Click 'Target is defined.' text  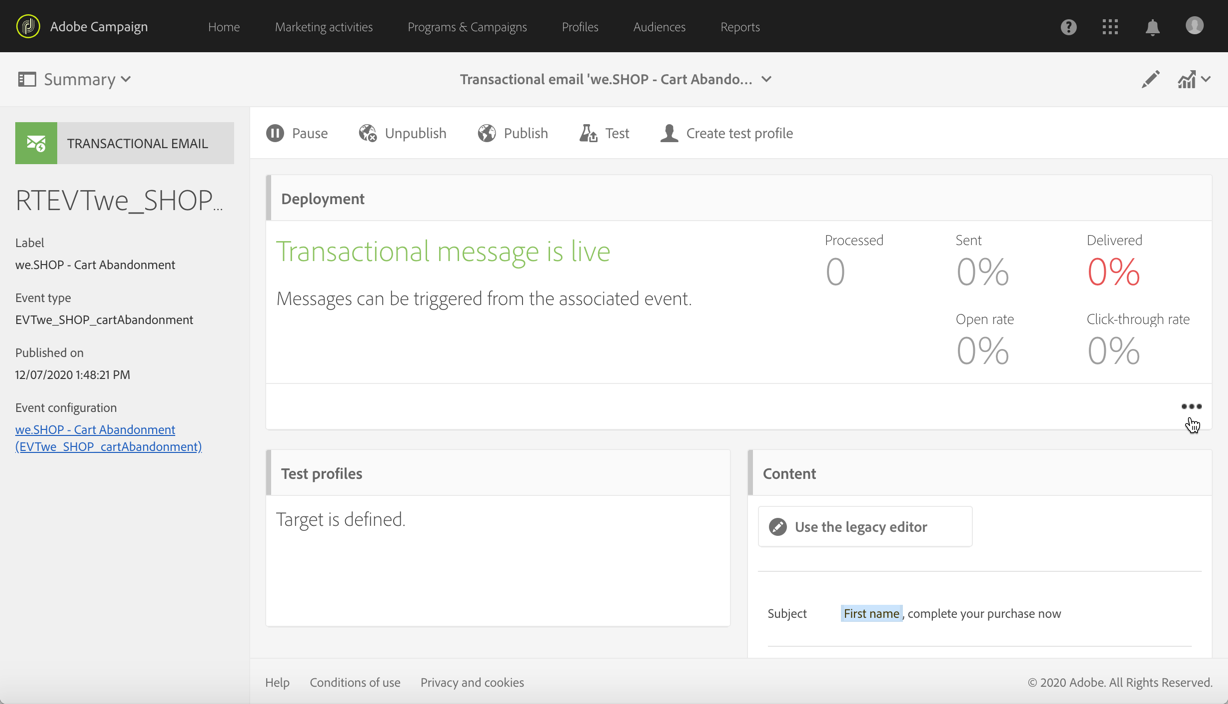click(341, 520)
